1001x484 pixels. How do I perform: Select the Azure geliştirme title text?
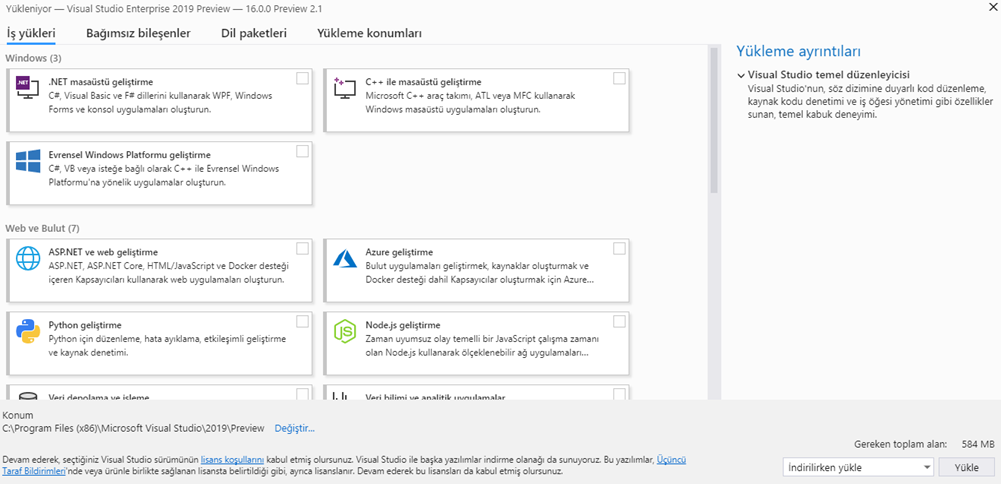click(399, 252)
